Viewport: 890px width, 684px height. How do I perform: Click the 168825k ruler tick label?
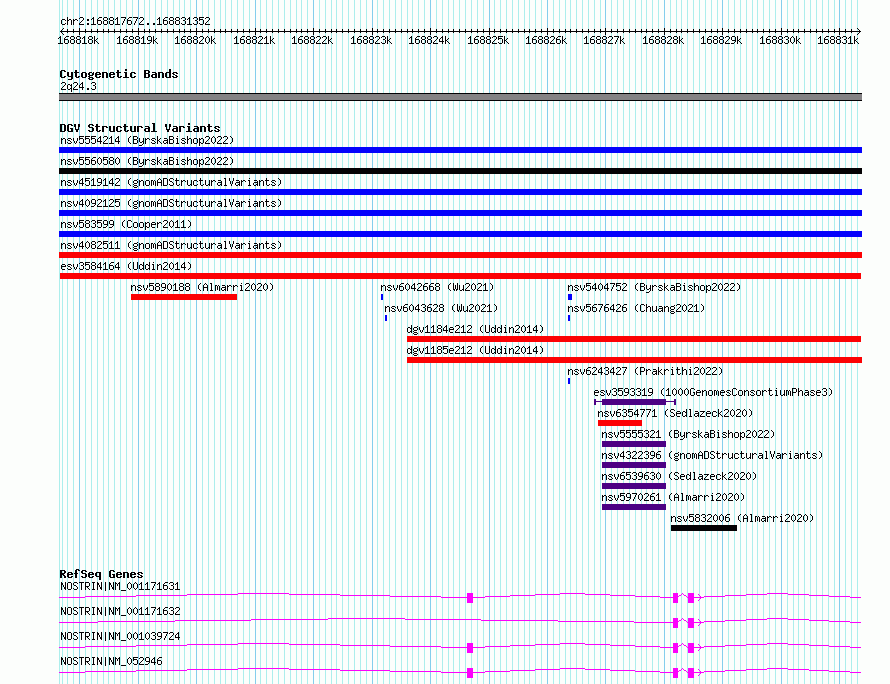[x=488, y=40]
